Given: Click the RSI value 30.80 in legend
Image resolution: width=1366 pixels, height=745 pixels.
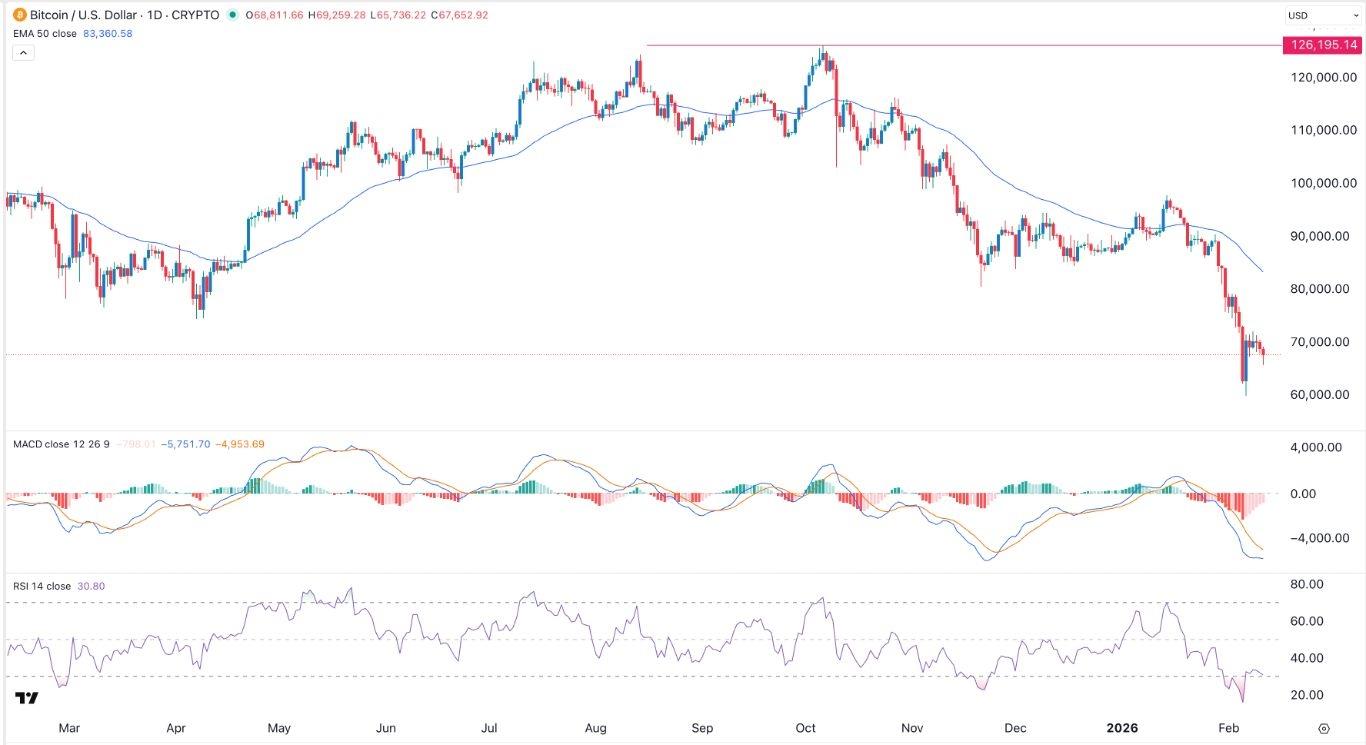Looking at the screenshot, I should point(91,586).
